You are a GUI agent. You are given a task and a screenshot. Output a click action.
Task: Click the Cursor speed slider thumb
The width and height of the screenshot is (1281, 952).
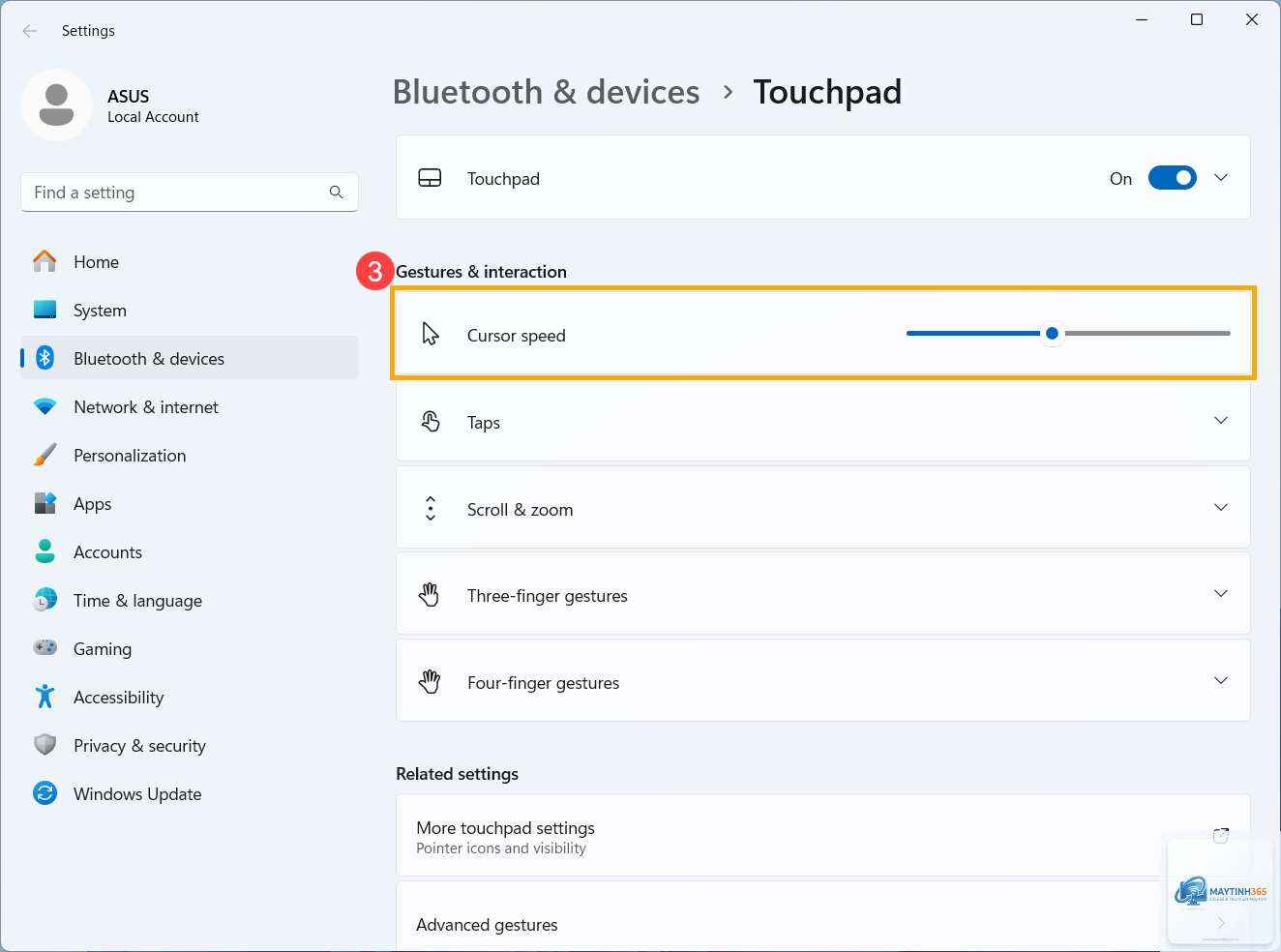click(1052, 333)
